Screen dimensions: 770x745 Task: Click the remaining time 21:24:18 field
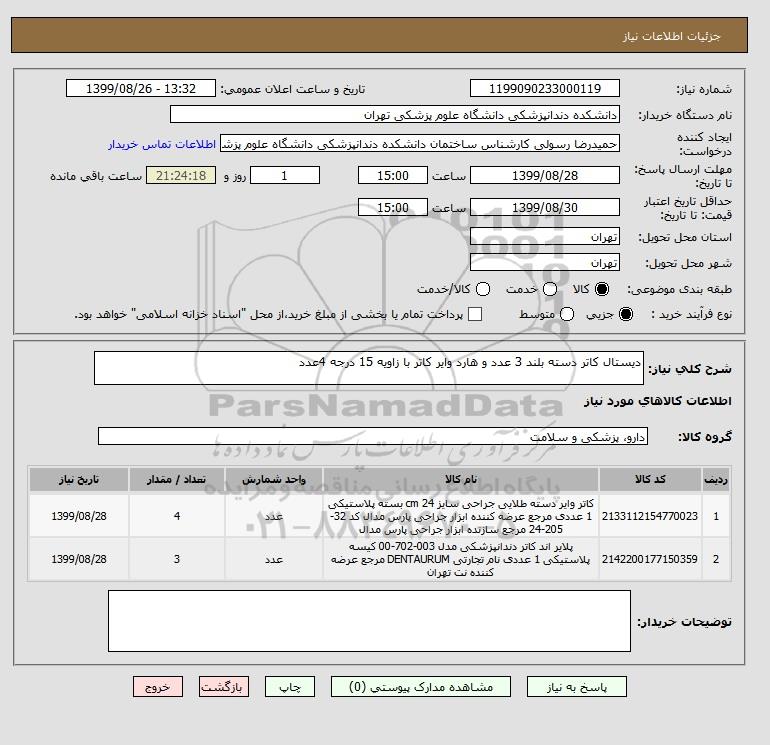[x=181, y=175]
